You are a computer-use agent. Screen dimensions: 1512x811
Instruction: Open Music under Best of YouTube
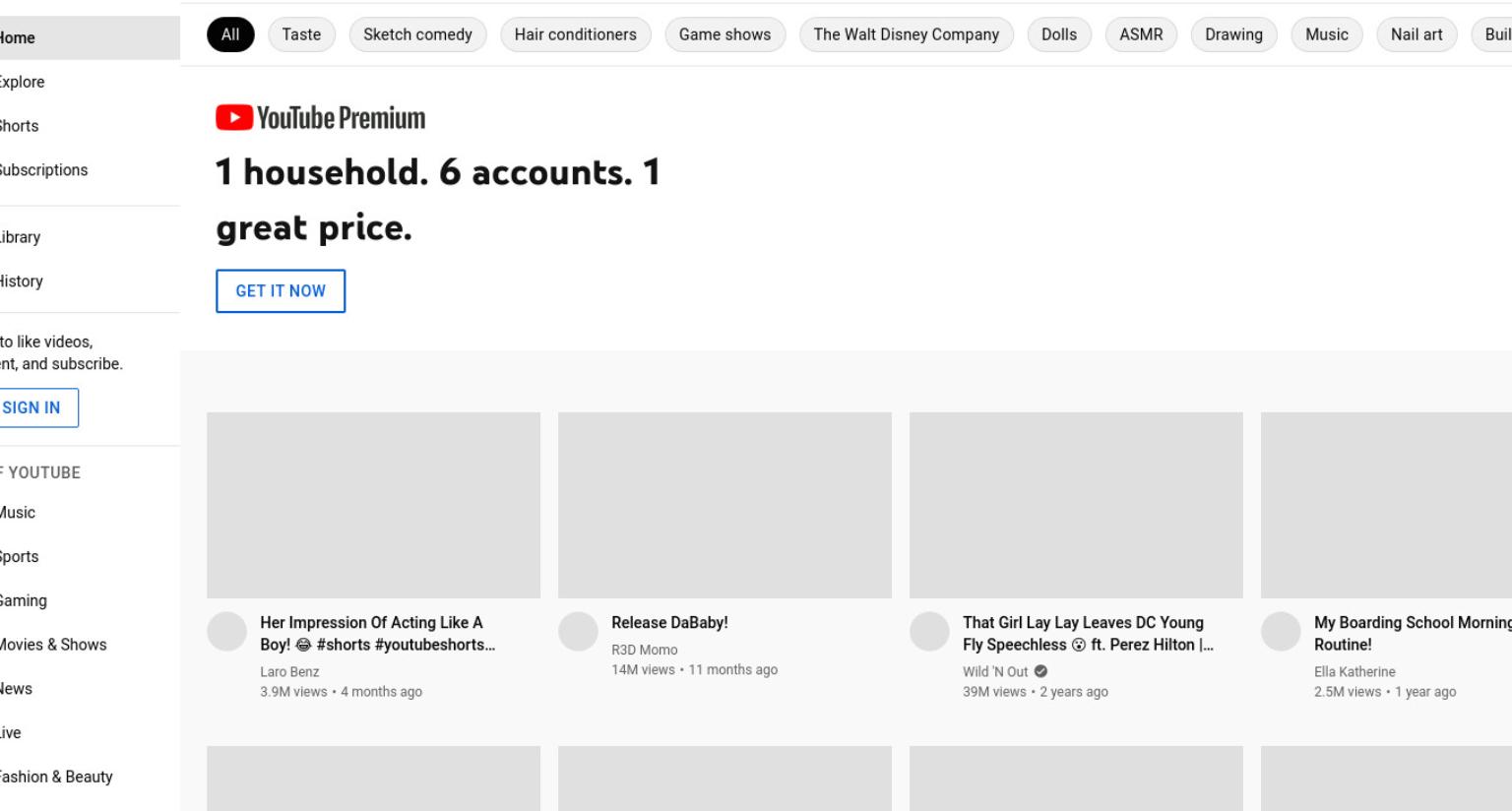coord(90,513)
